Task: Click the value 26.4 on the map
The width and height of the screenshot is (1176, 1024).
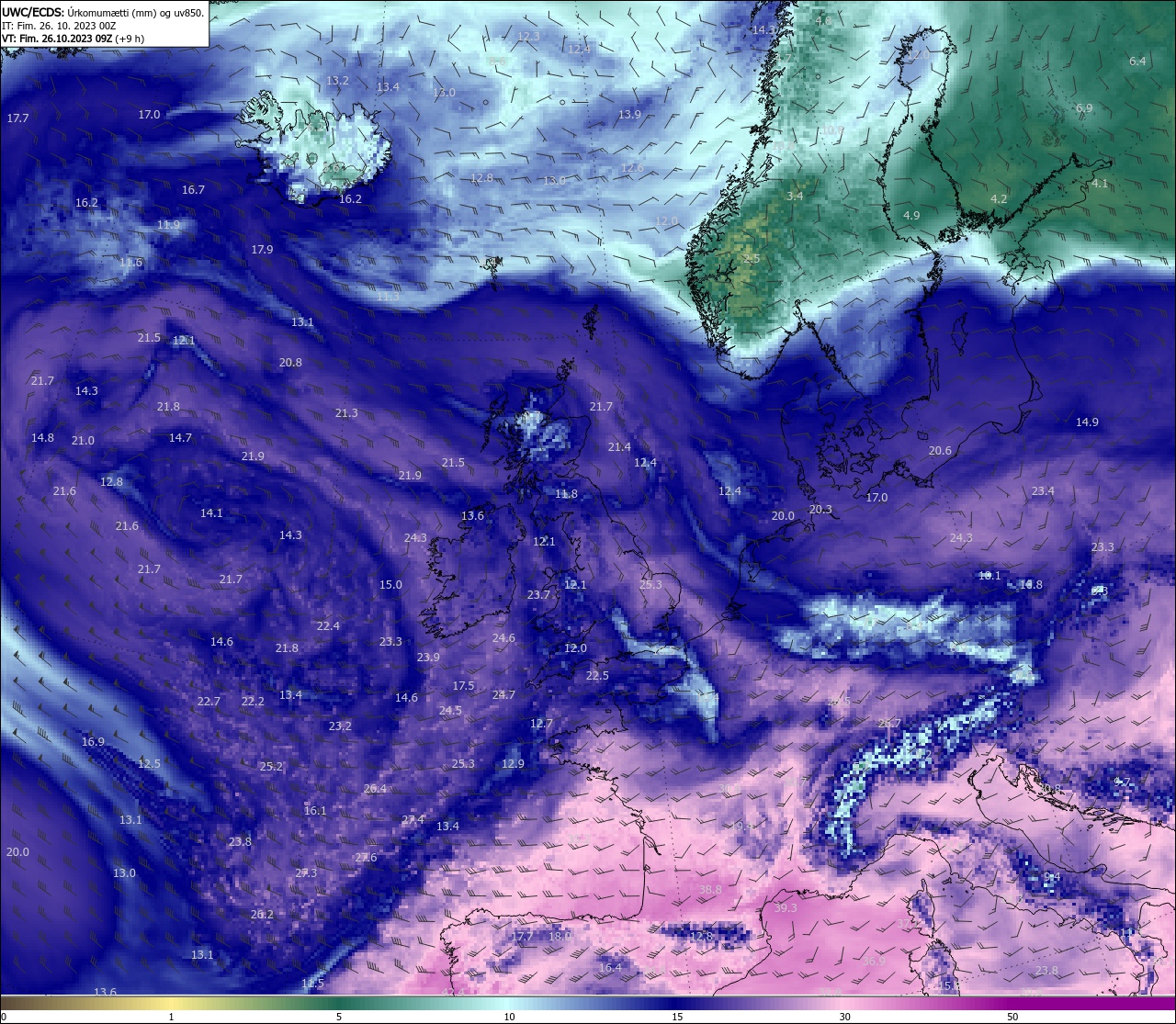Action: [375, 789]
